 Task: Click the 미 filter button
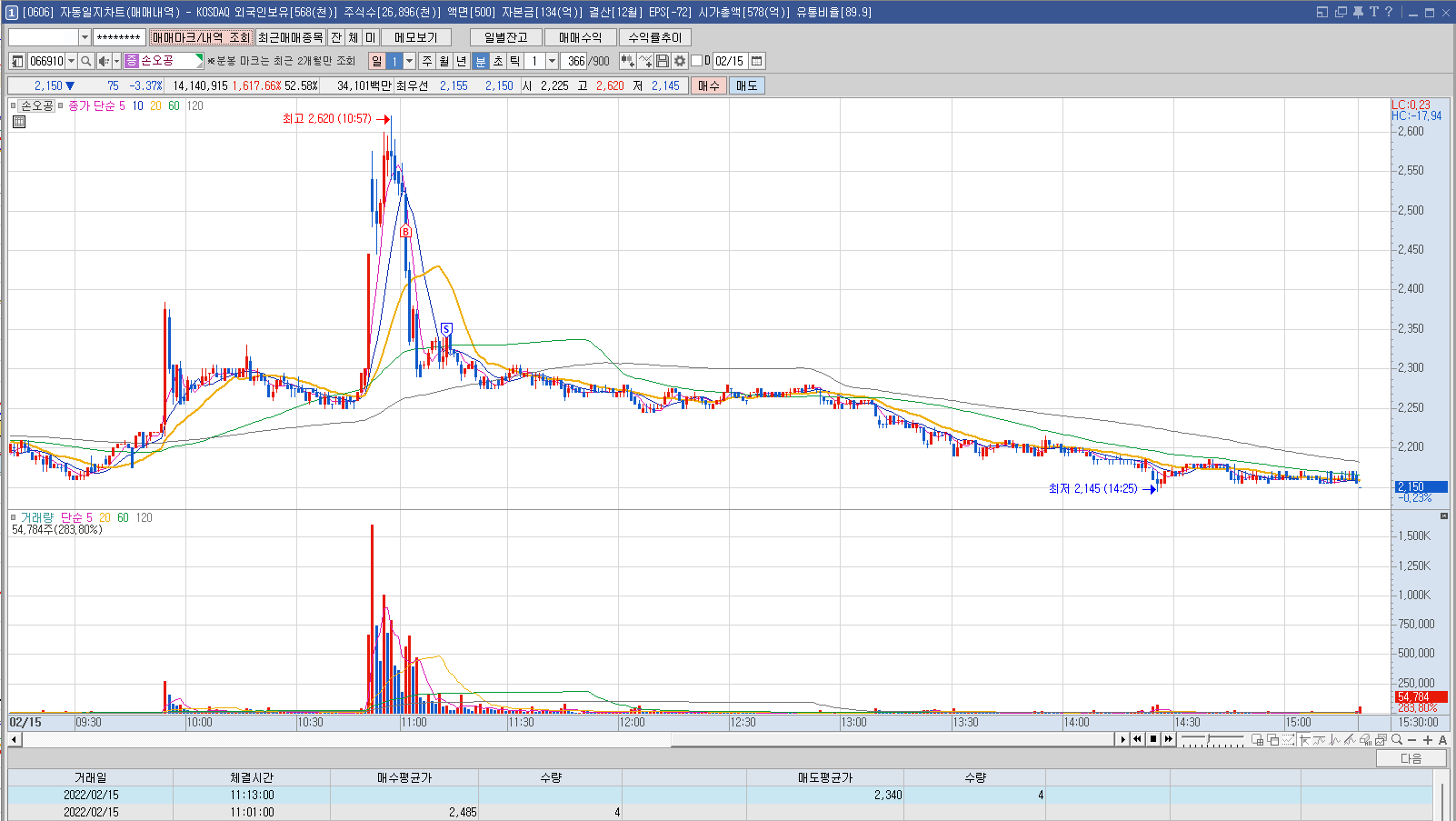point(370,37)
